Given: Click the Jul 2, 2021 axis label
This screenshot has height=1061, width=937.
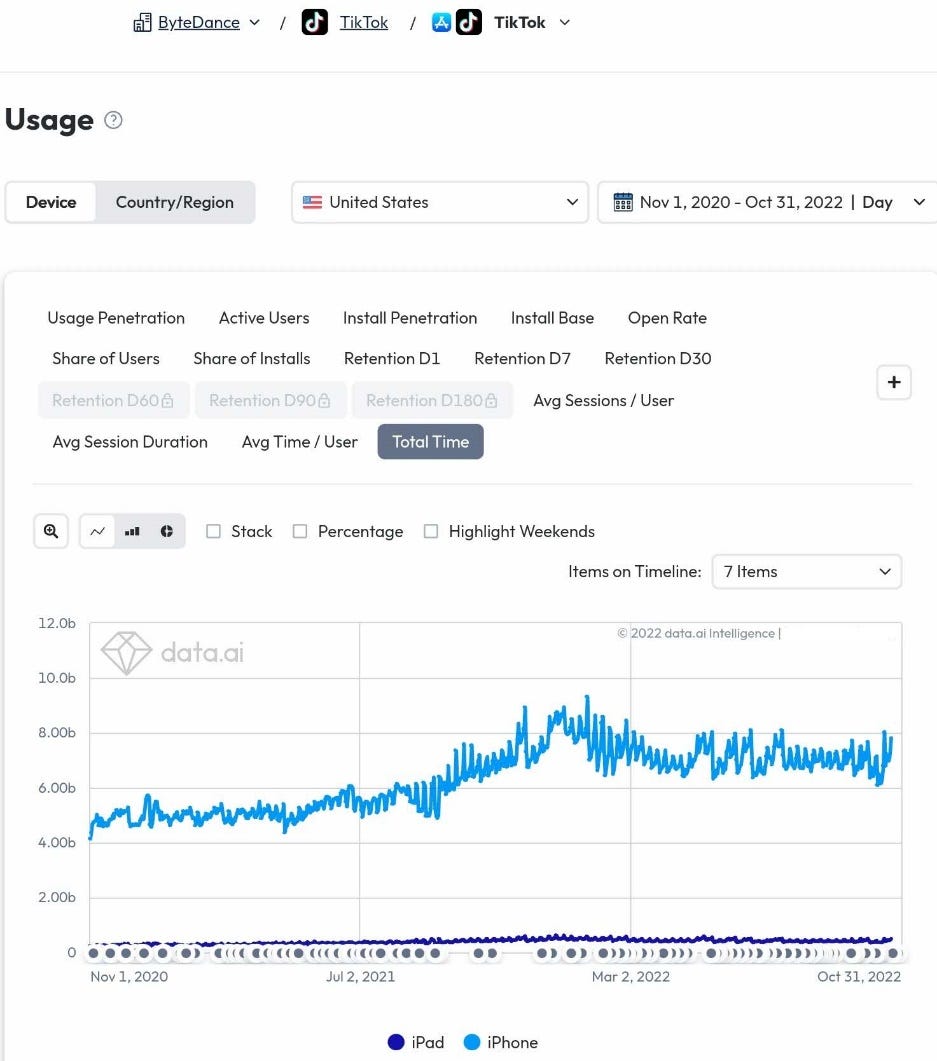Looking at the screenshot, I should point(360,976).
